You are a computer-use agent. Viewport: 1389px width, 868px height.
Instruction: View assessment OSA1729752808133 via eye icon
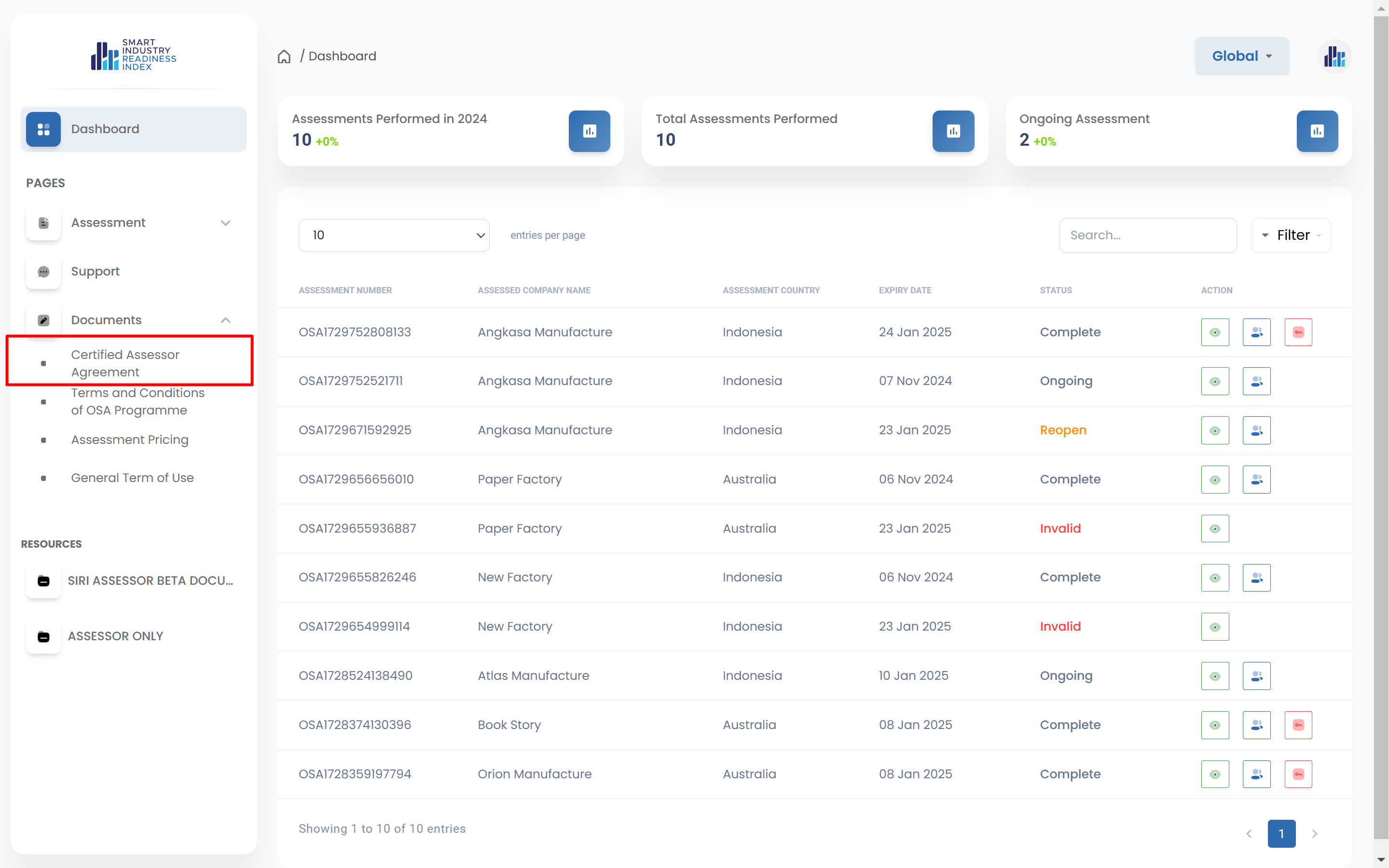click(x=1214, y=332)
